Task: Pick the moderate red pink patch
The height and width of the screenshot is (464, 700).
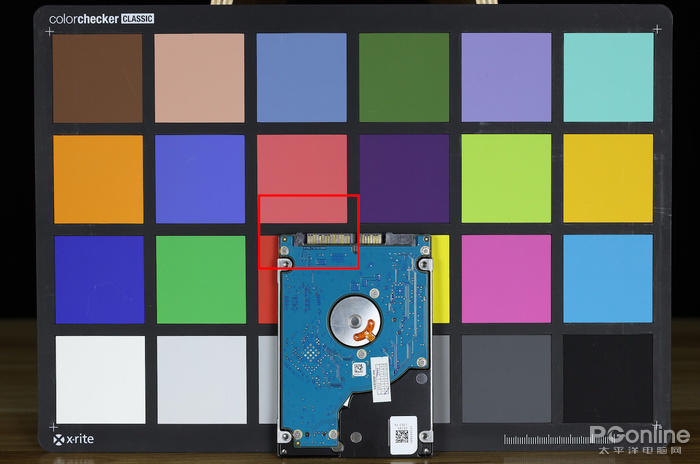Action: (x=302, y=179)
